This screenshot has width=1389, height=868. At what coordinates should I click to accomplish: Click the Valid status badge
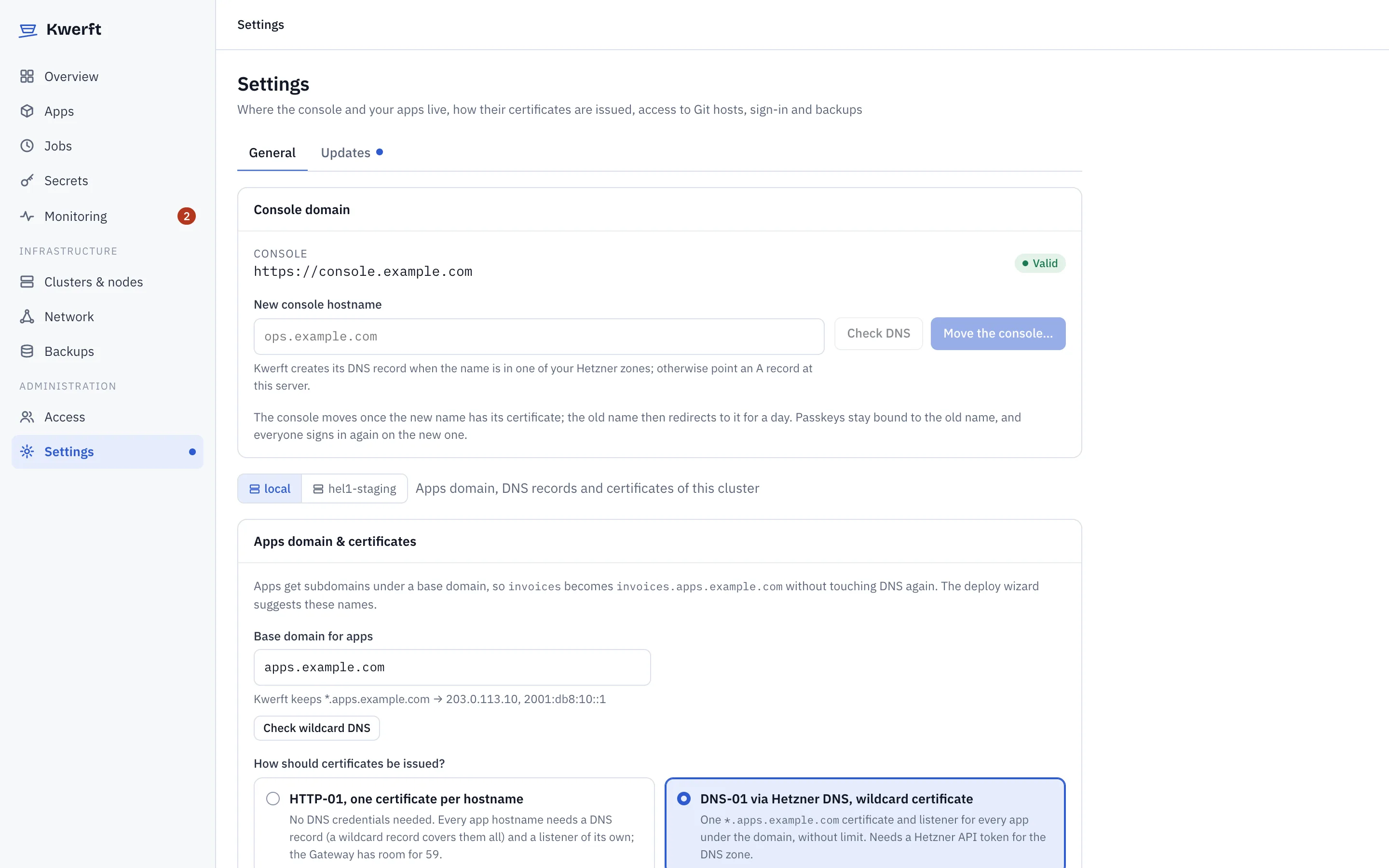click(x=1040, y=263)
